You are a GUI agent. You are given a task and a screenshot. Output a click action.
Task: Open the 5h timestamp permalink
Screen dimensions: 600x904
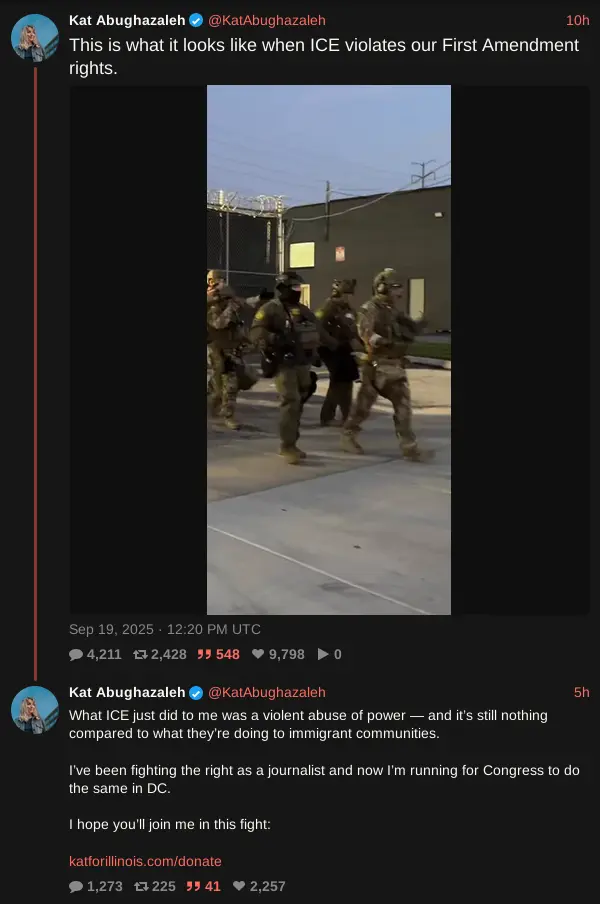(582, 692)
